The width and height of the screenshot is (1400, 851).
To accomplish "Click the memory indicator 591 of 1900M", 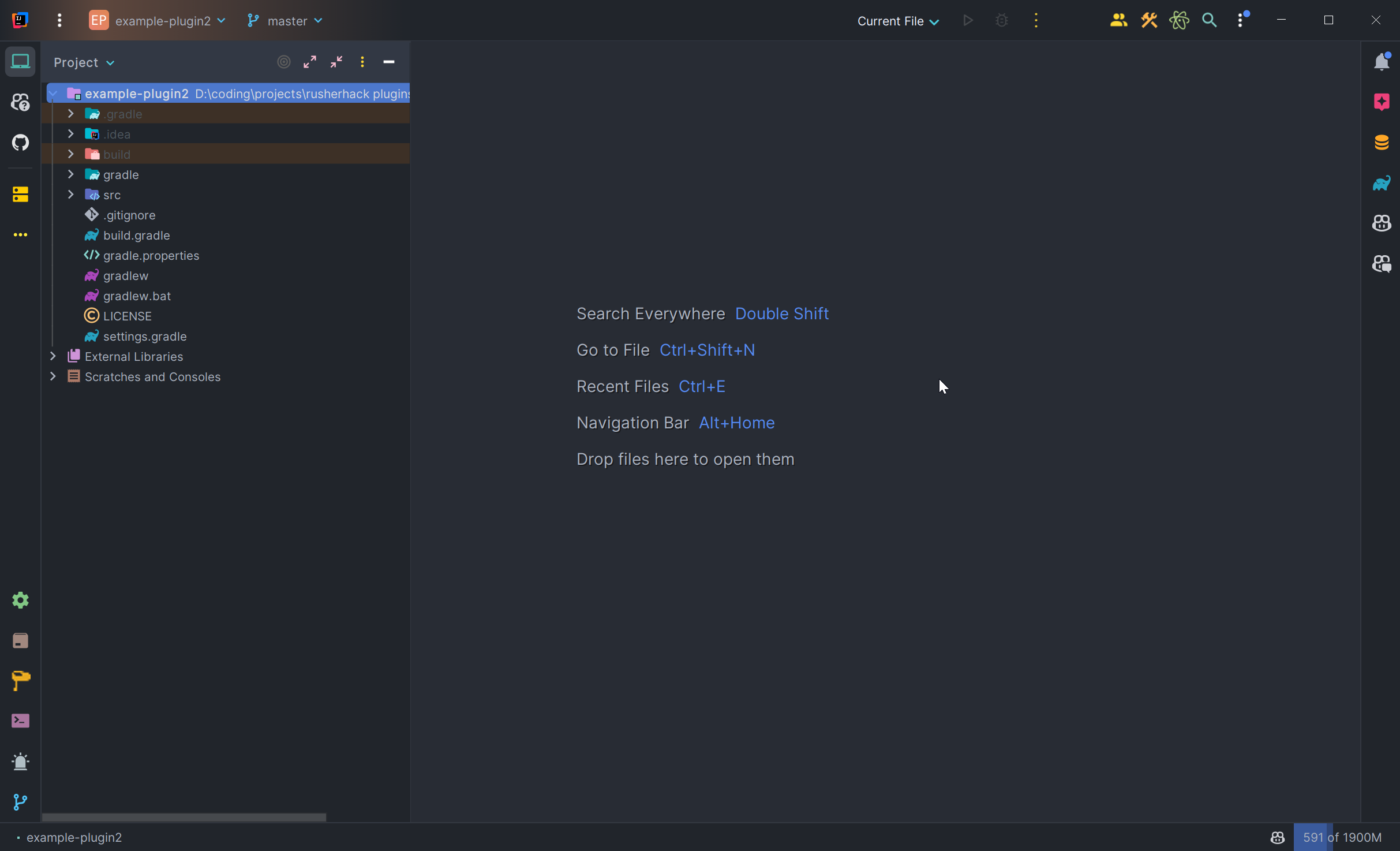I will tap(1342, 837).
